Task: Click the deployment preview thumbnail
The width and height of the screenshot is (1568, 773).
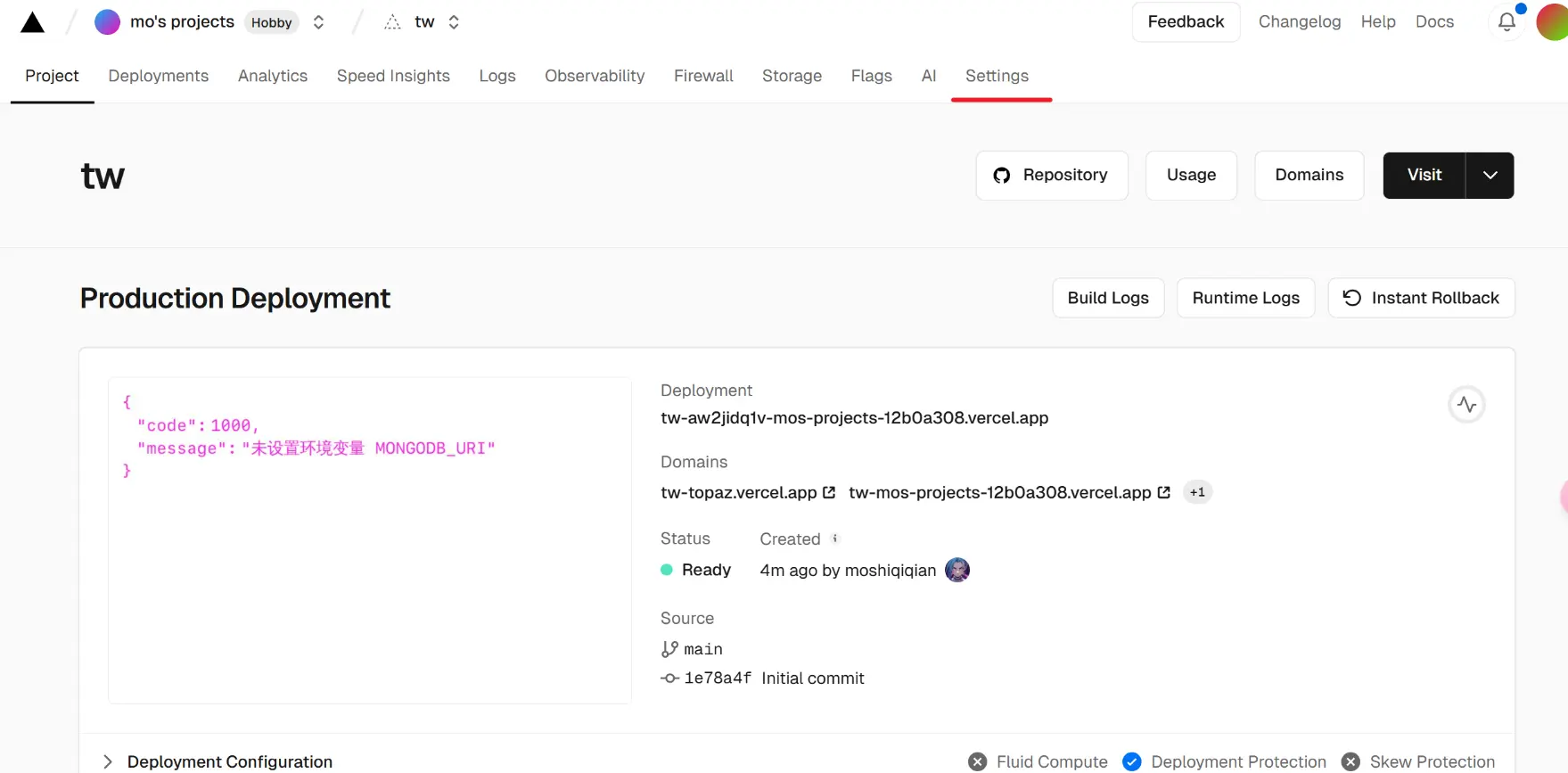Action: tap(369, 540)
